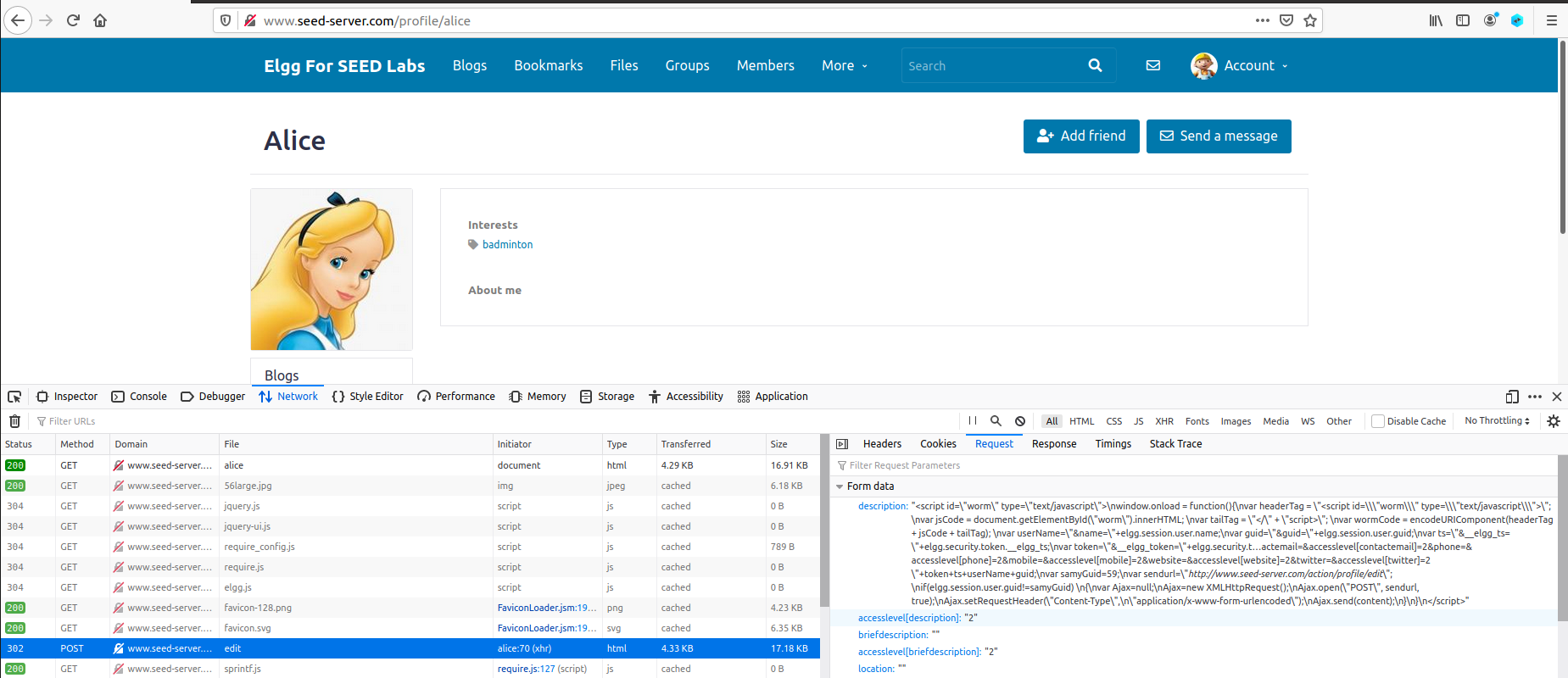Click FaviconLoader.jsm initiator for favicon.svg

click(547, 628)
